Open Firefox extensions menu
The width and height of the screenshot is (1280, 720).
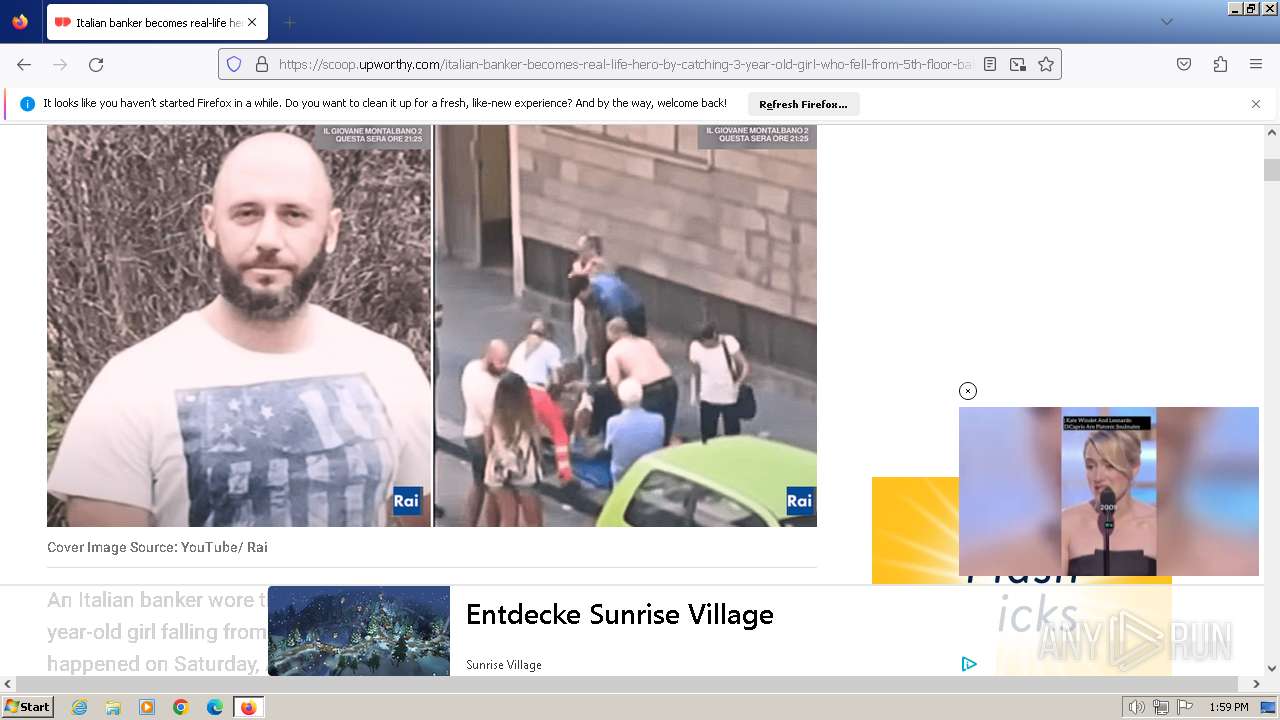click(x=1220, y=64)
